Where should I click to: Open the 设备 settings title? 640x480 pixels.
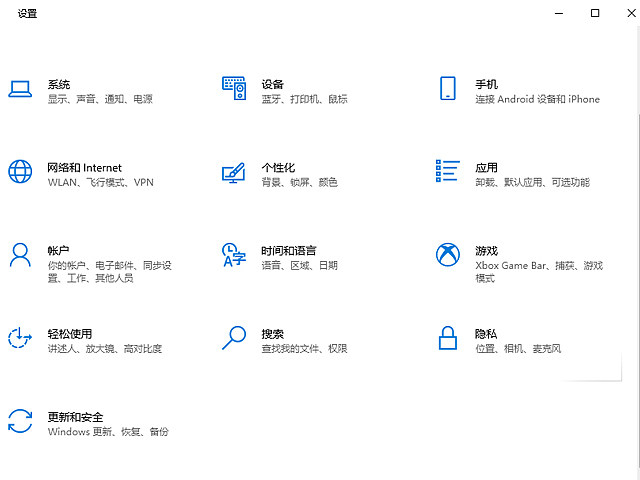(273, 84)
